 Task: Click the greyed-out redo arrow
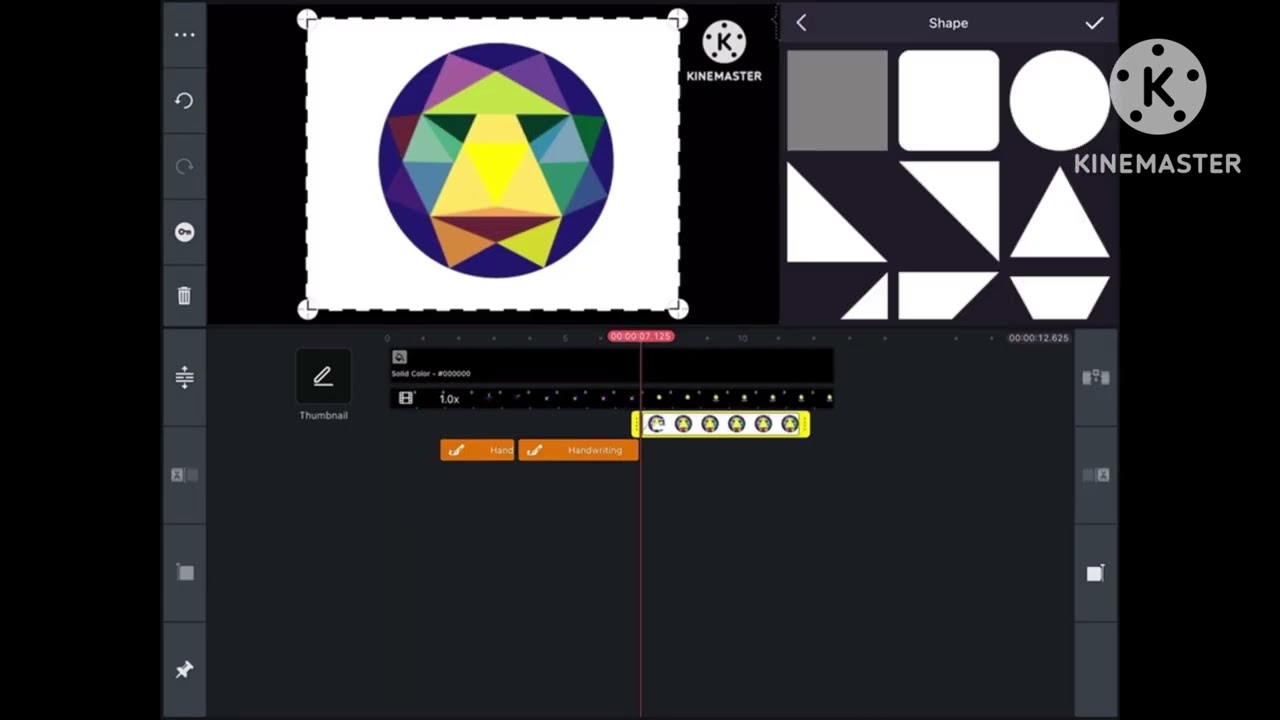pyautogui.click(x=184, y=166)
